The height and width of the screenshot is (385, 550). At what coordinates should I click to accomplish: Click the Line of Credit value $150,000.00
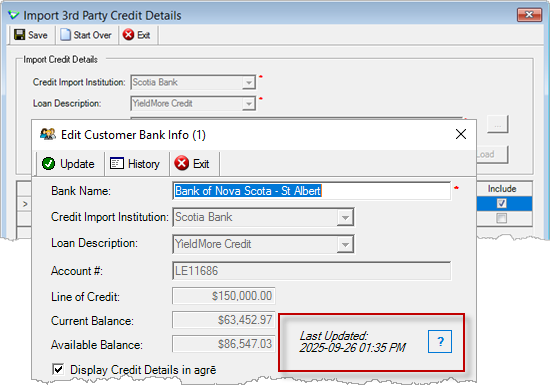point(224,296)
